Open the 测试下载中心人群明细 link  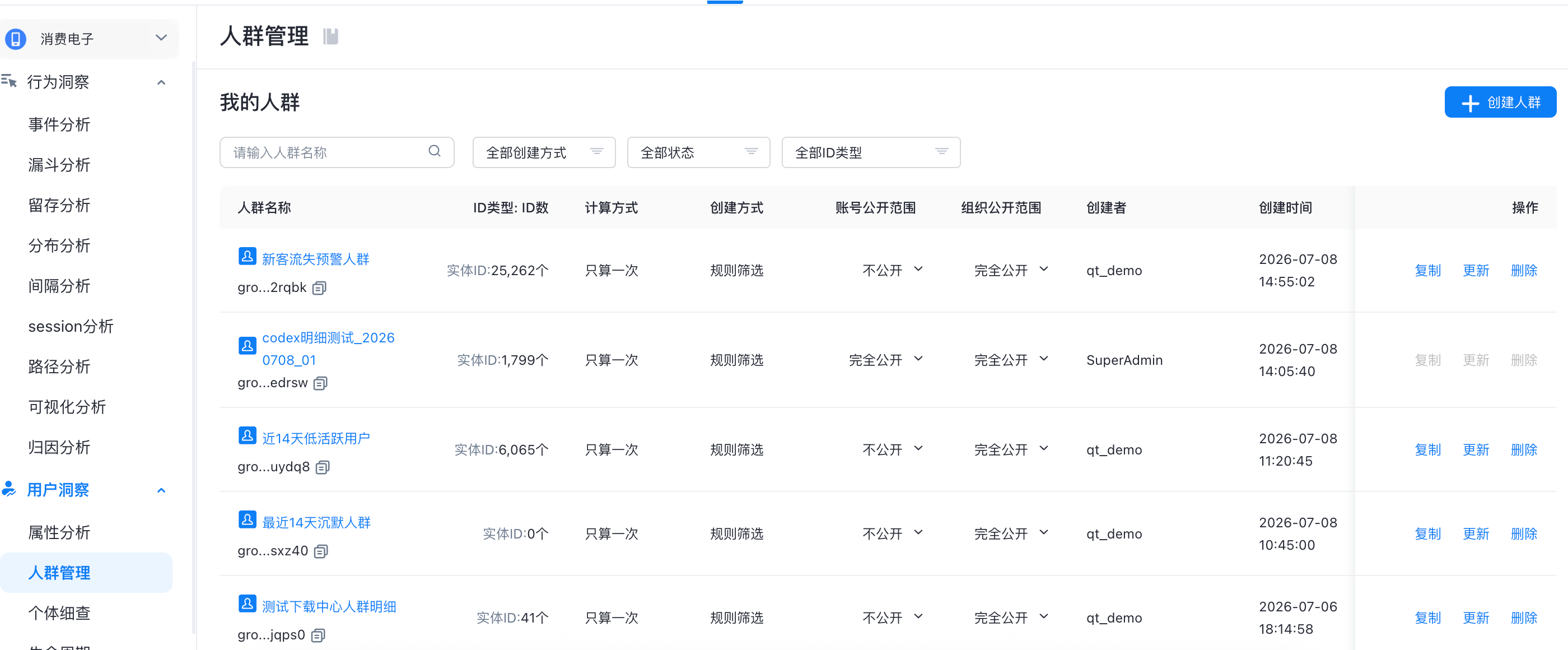tap(329, 607)
